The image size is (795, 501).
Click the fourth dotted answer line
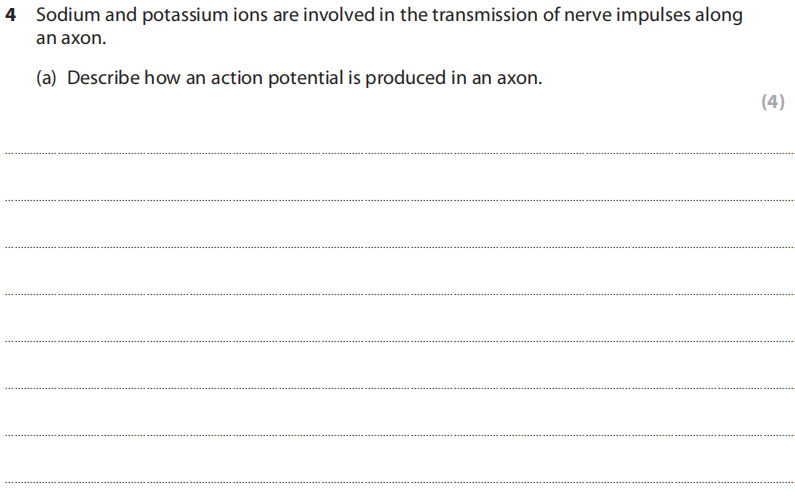click(x=400, y=294)
